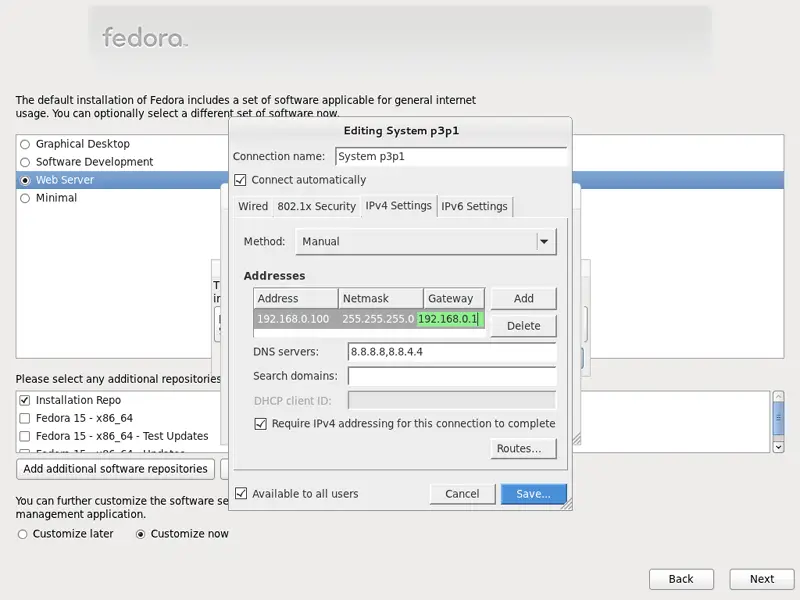Click repository list scrollbar up arrow
Viewport: 800px width, 600px height.
(x=778, y=396)
